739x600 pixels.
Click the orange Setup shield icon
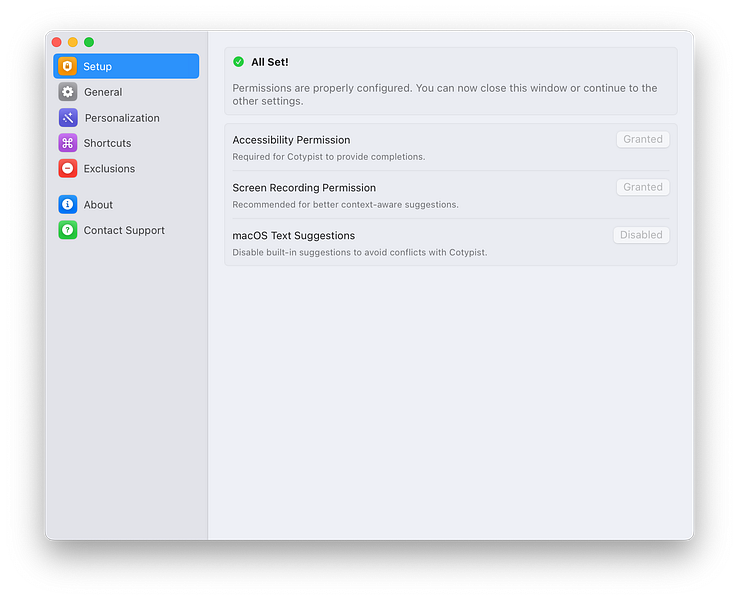(67, 66)
